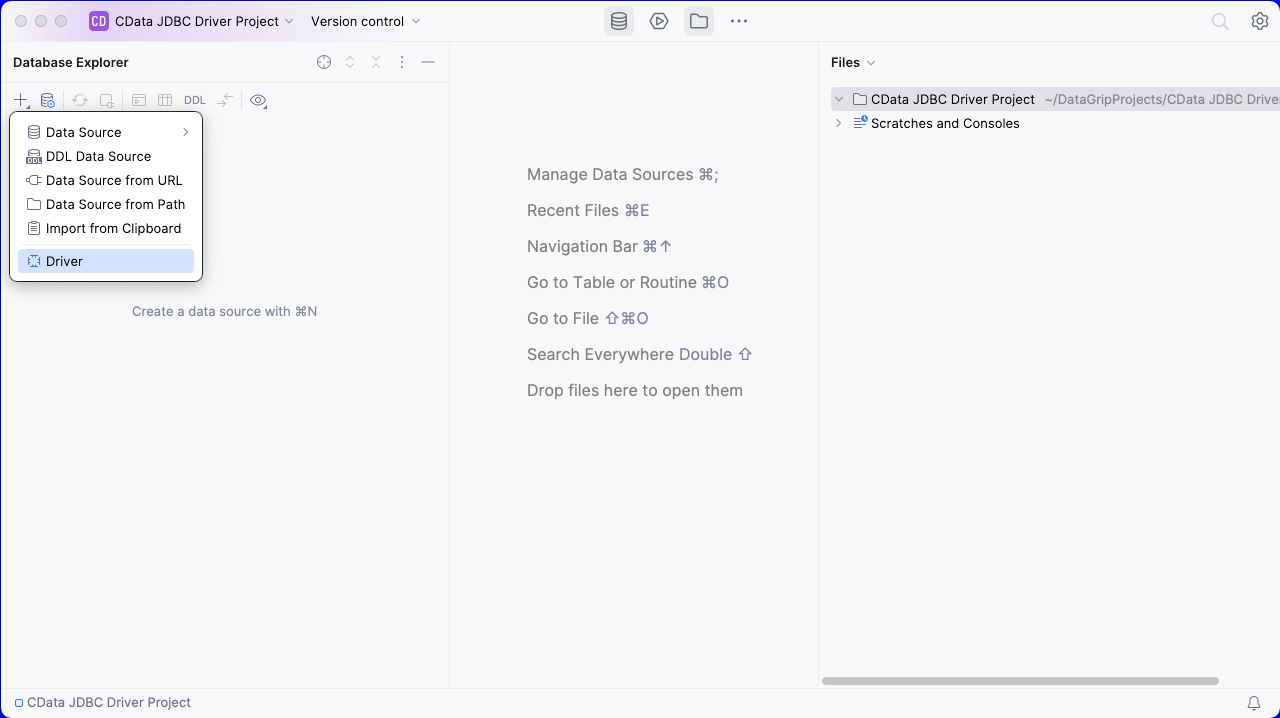
Task: Collapse the CData JDBC Driver Project folder node
Action: pyautogui.click(x=839, y=99)
